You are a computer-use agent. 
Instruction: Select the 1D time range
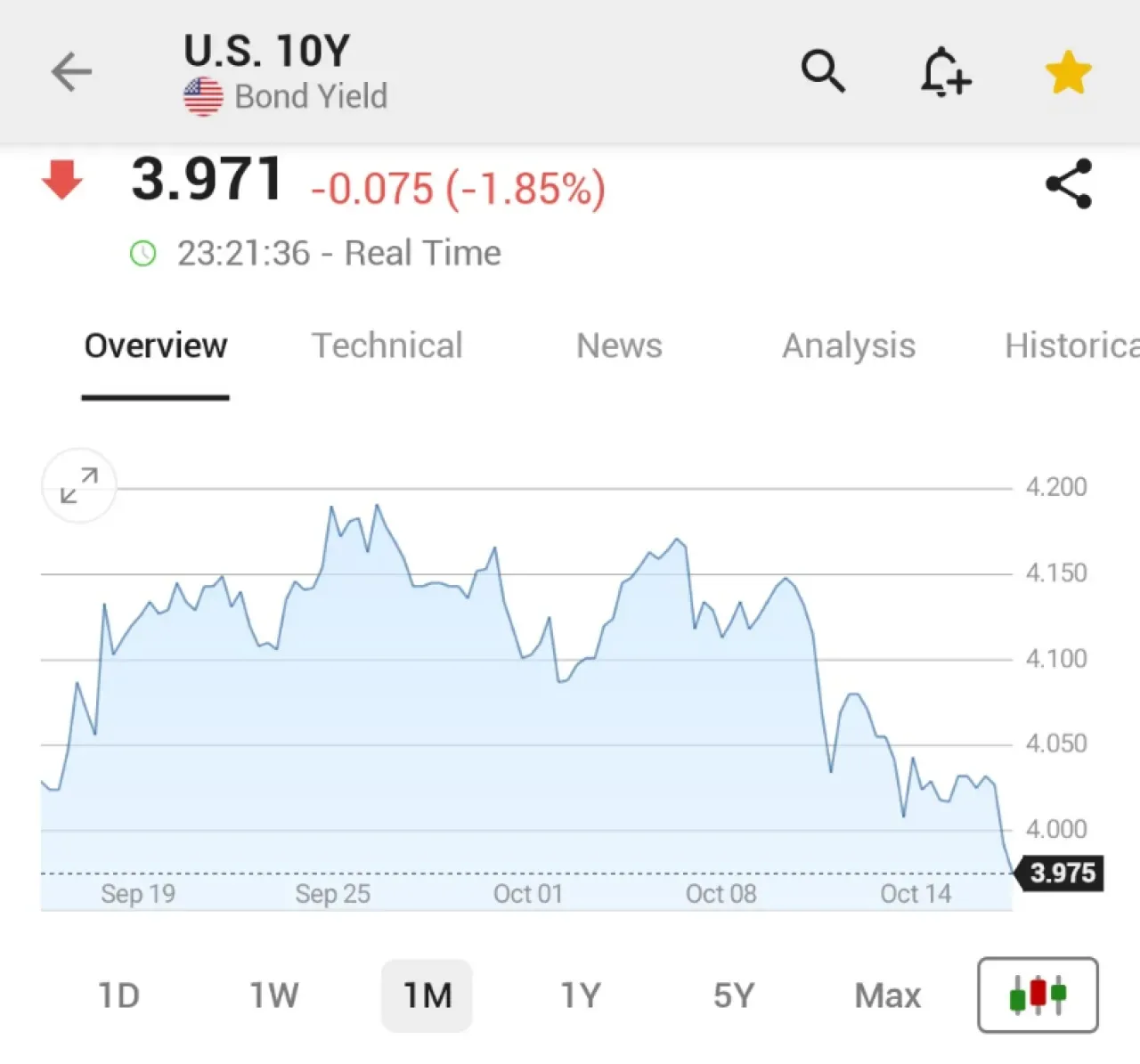118,995
